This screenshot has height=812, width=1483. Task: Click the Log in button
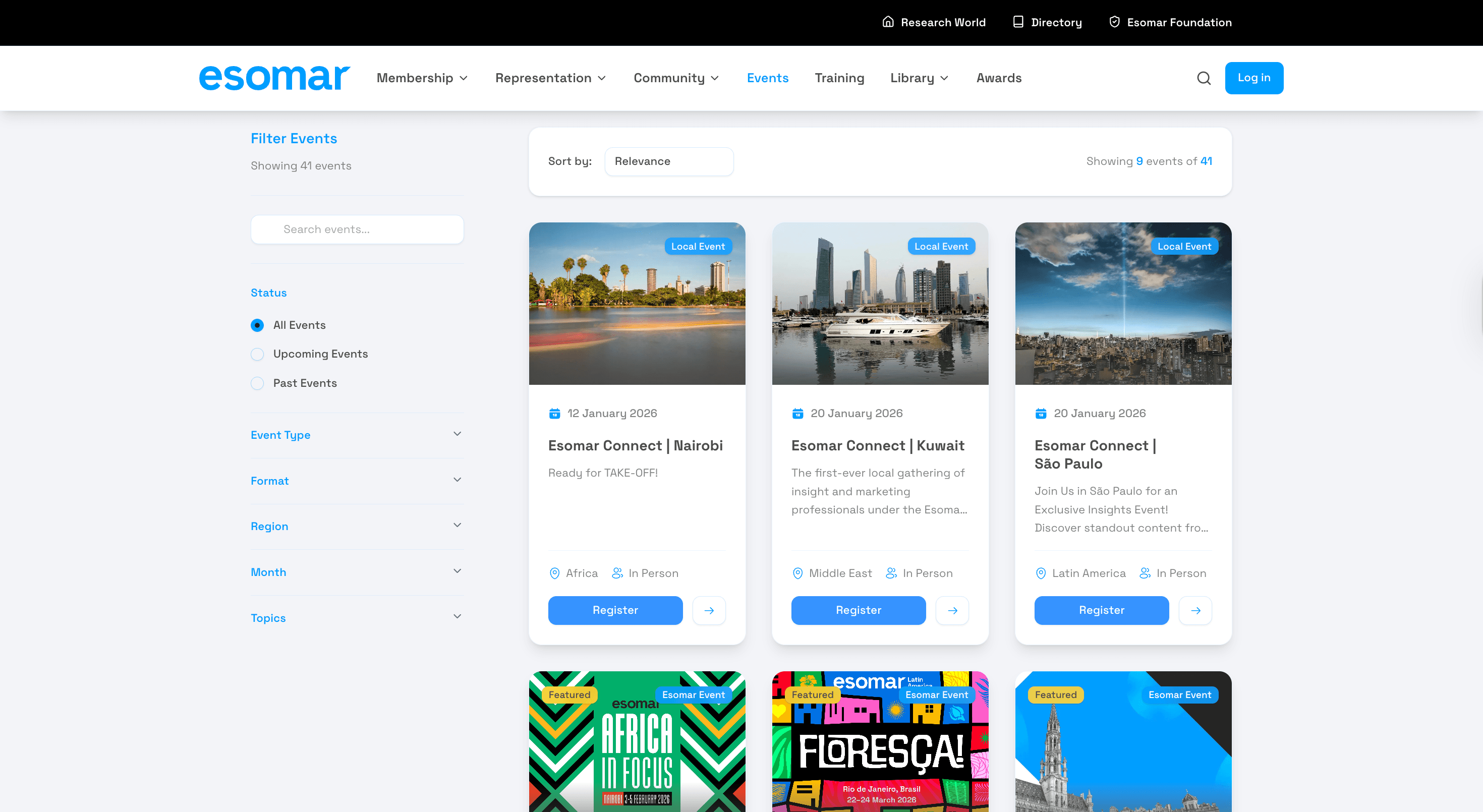click(x=1253, y=78)
